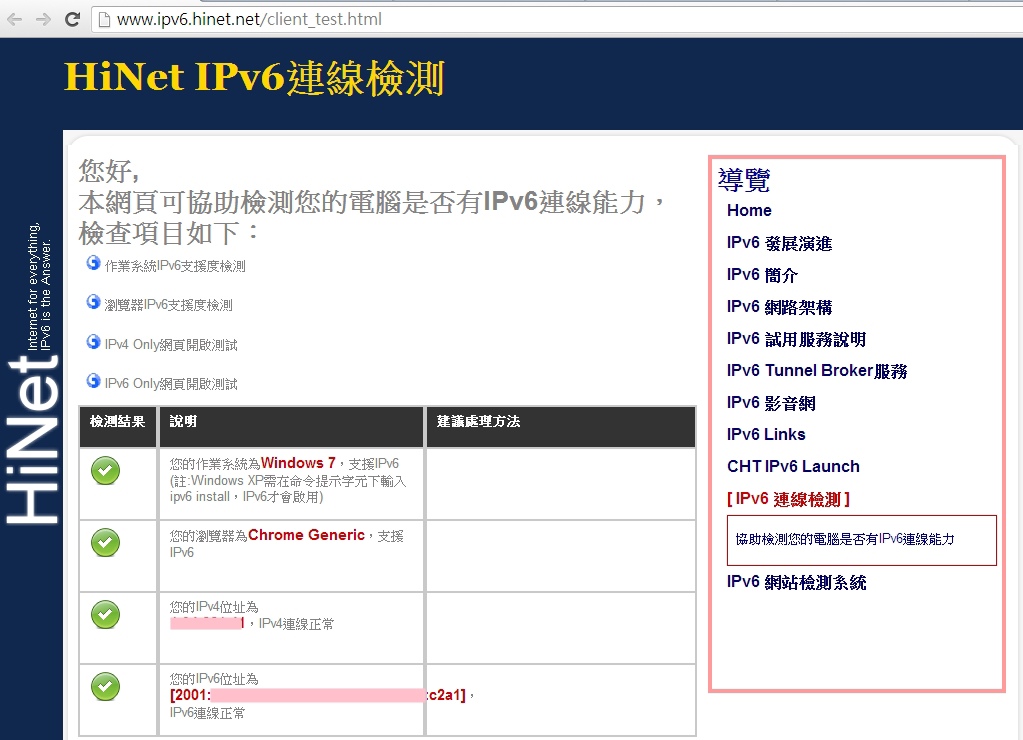
Task: Click the 您的IPv4位址為 label
Action: tap(214, 607)
